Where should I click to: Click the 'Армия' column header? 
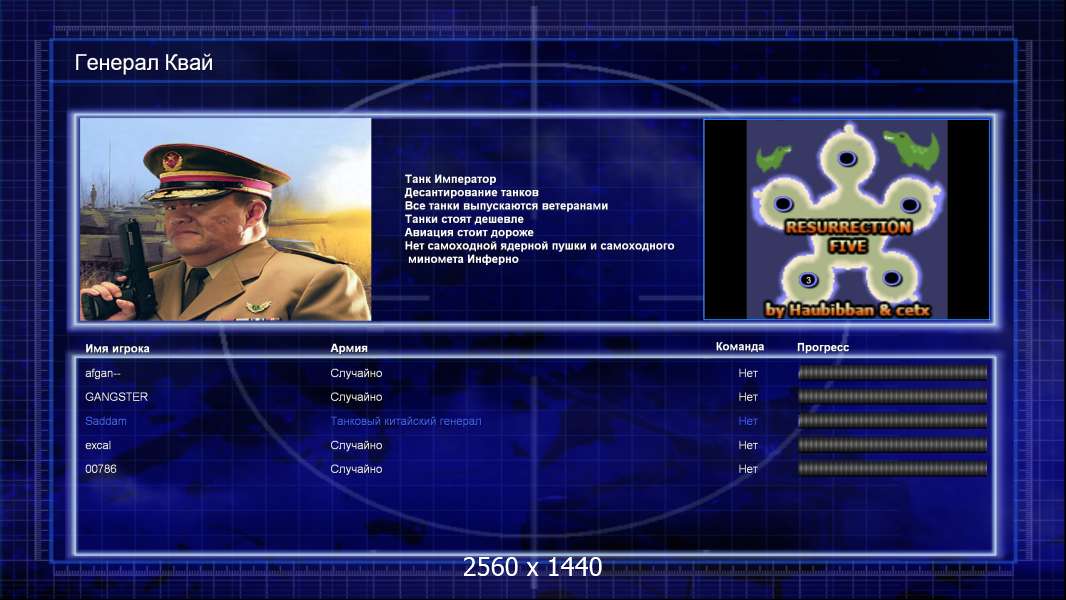[x=349, y=348]
